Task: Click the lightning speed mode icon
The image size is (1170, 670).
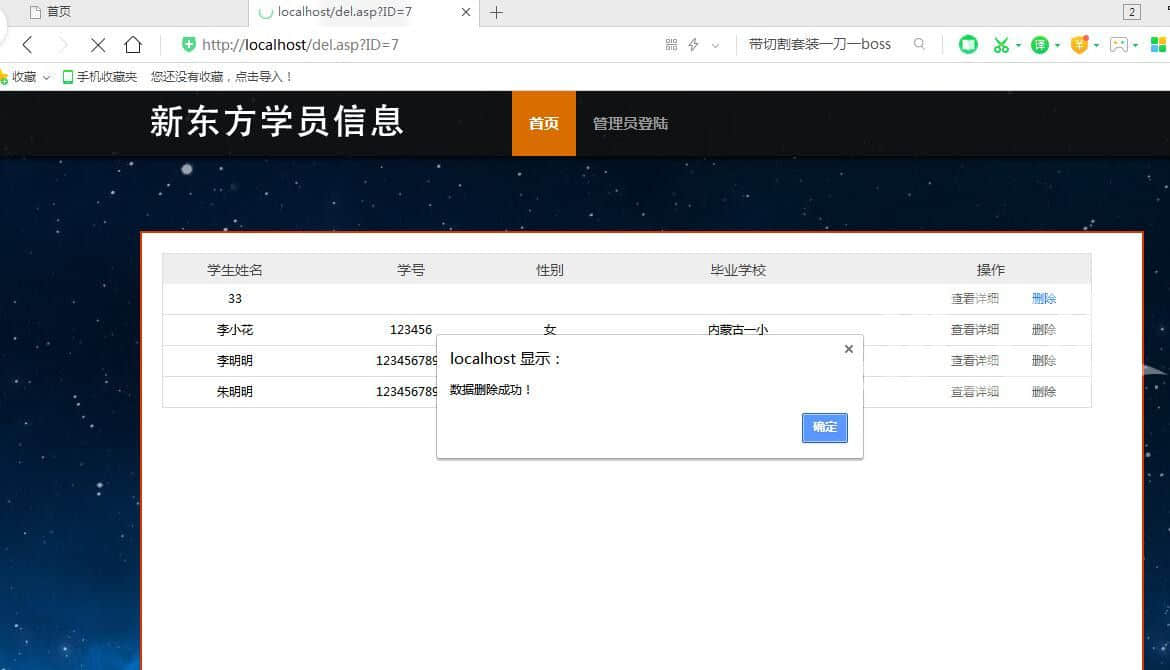Action: click(x=693, y=45)
